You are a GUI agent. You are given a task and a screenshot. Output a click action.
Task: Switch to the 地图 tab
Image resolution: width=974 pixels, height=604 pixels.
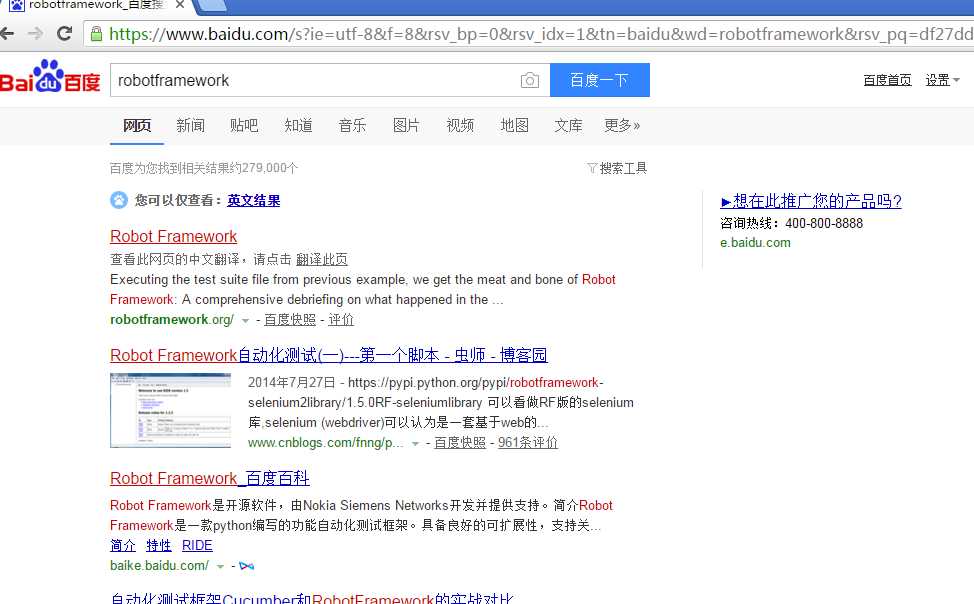point(514,126)
